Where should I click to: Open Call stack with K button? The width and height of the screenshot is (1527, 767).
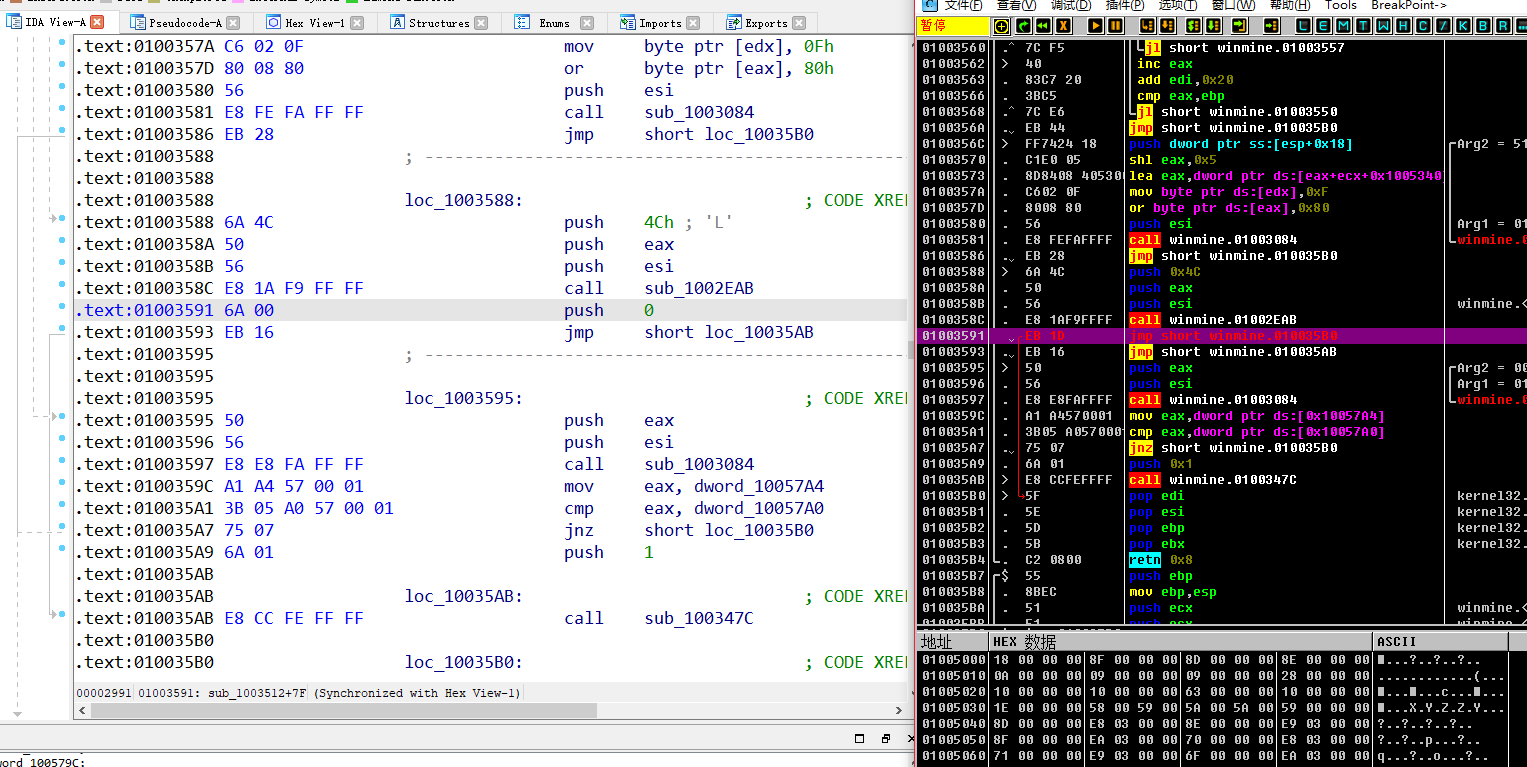pos(1464,26)
